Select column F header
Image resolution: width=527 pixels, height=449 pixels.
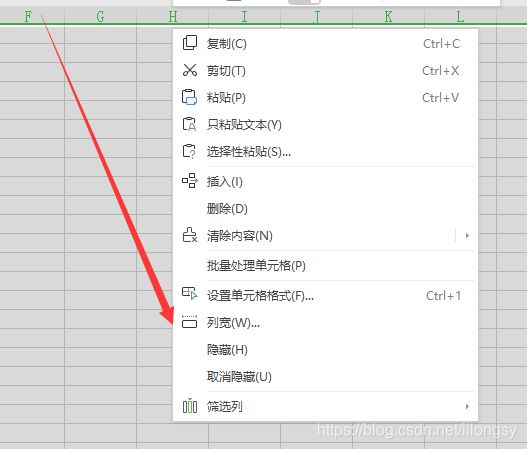tap(29, 16)
